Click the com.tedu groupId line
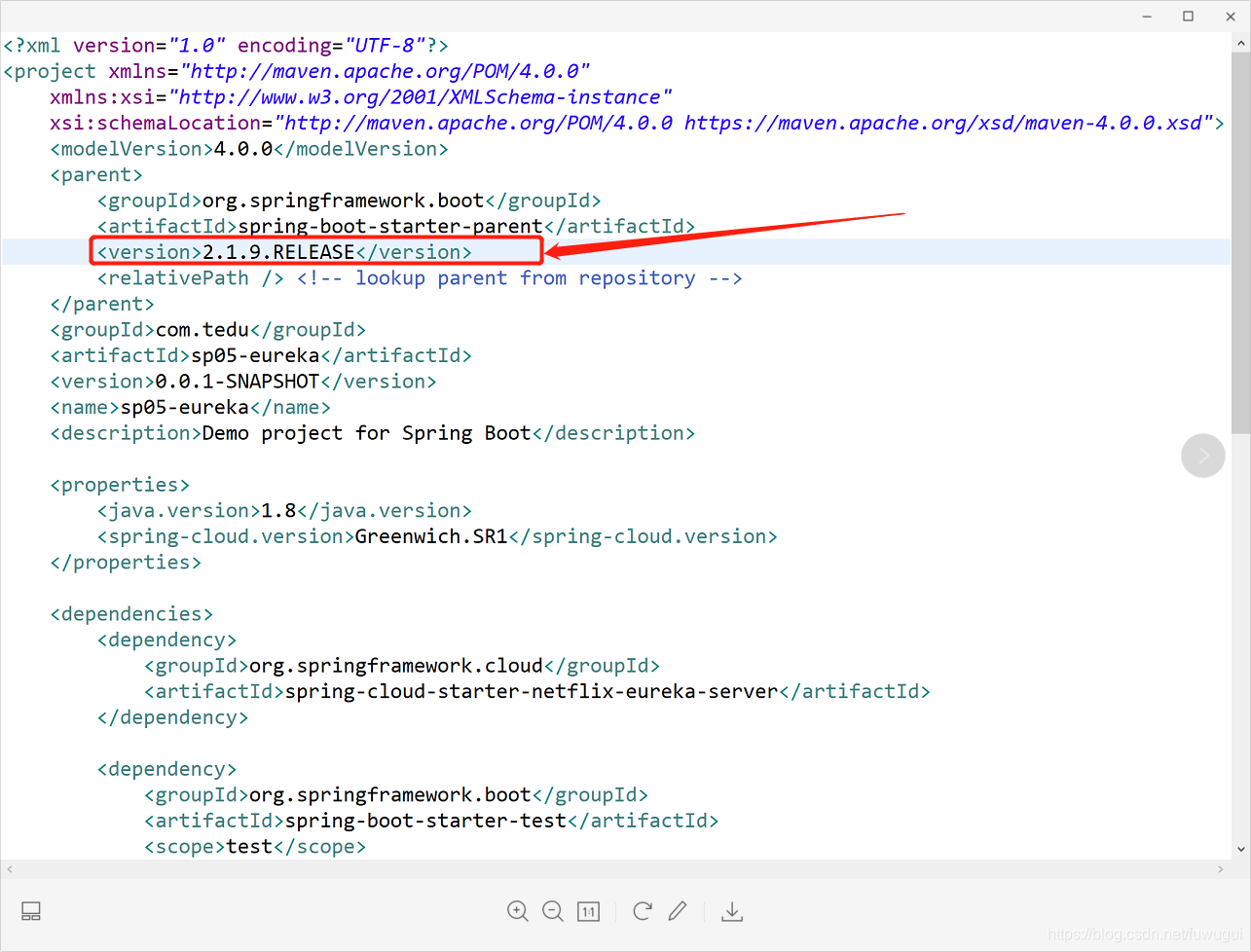The image size is (1251, 952). [x=208, y=330]
